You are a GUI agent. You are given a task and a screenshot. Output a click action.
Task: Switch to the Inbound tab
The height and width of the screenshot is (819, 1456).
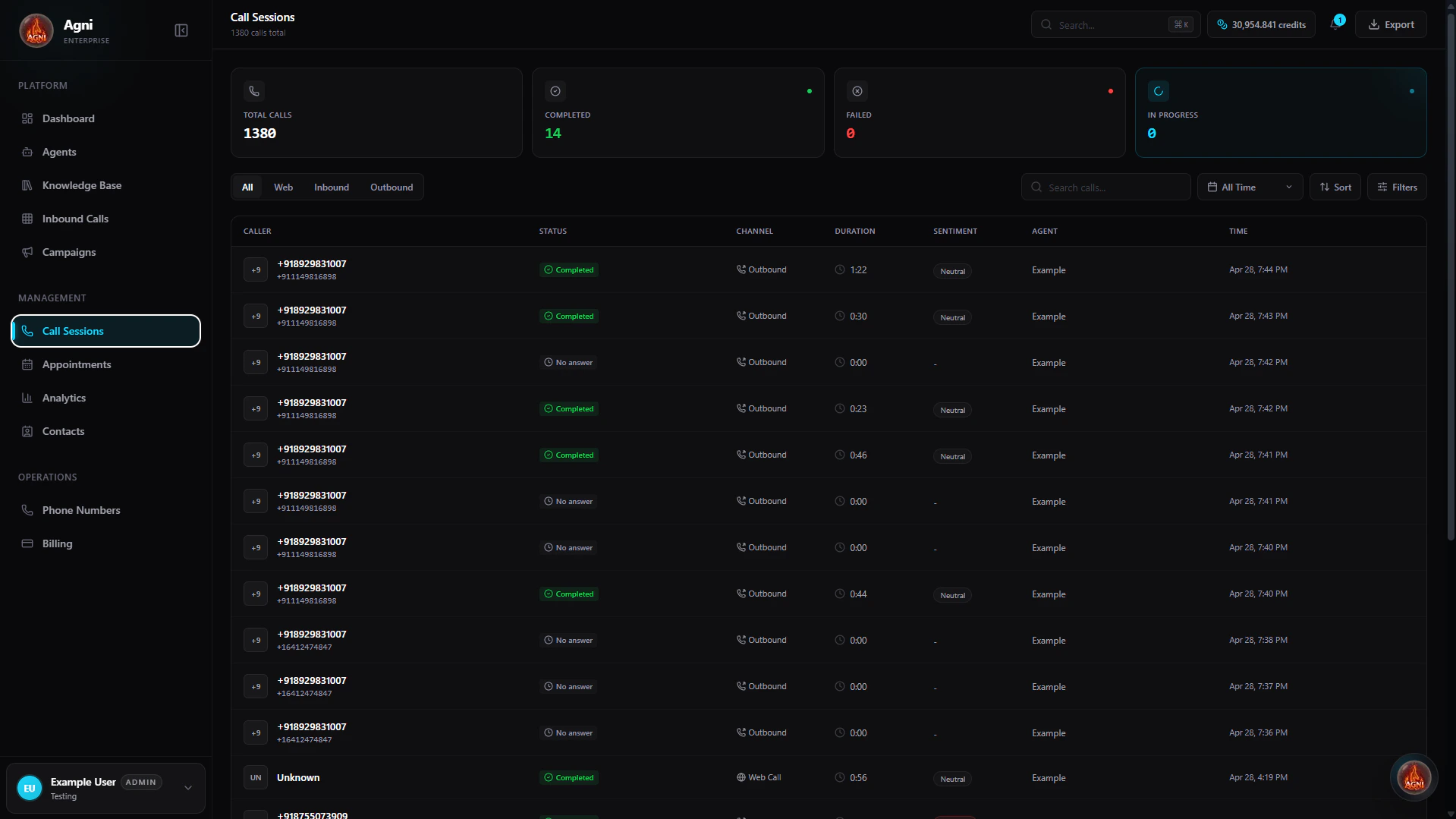click(332, 187)
